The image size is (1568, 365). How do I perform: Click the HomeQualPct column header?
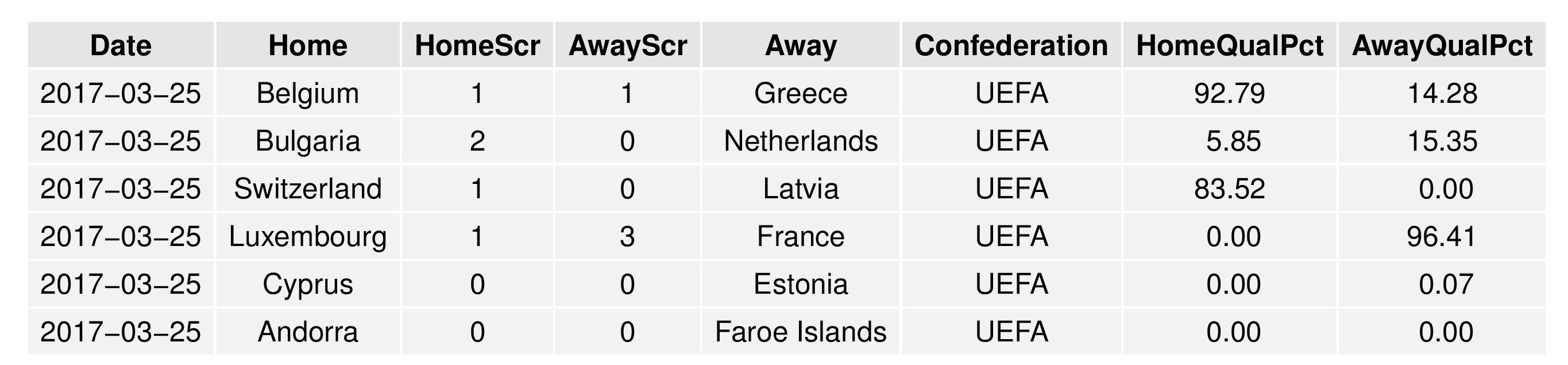click(x=1230, y=46)
